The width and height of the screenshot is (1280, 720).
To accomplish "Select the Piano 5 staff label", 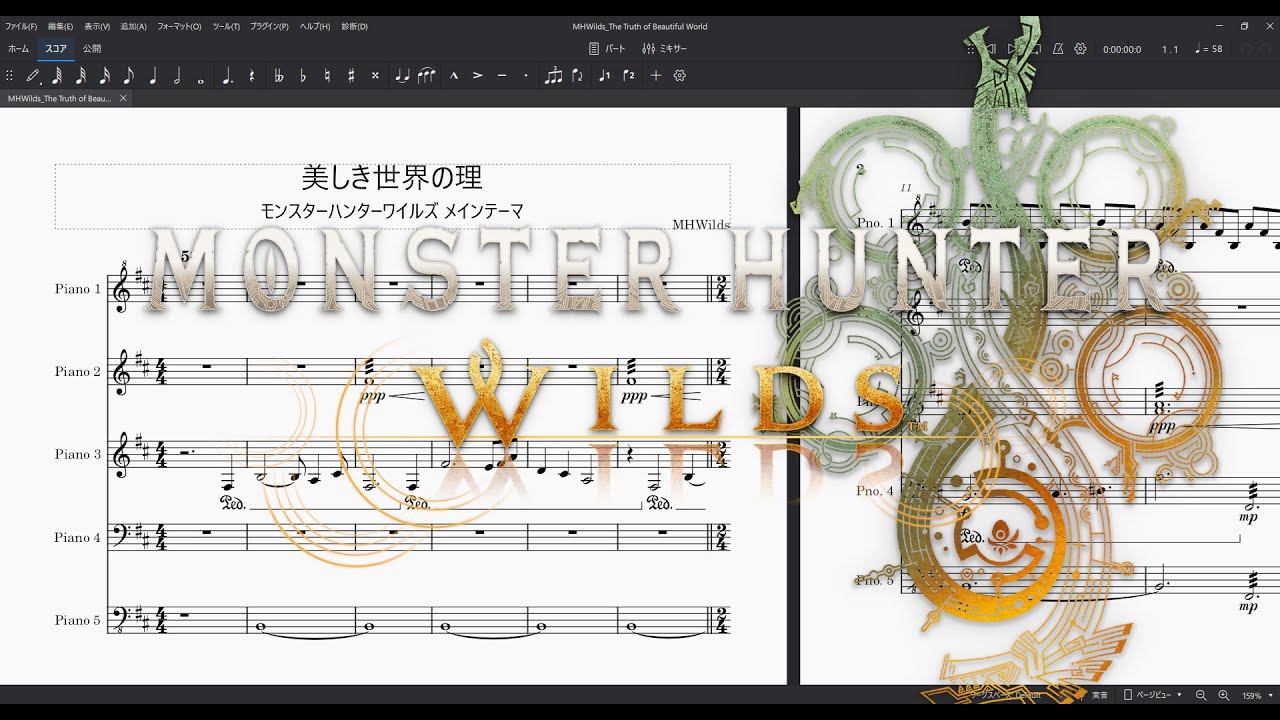I will pos(78,620).
